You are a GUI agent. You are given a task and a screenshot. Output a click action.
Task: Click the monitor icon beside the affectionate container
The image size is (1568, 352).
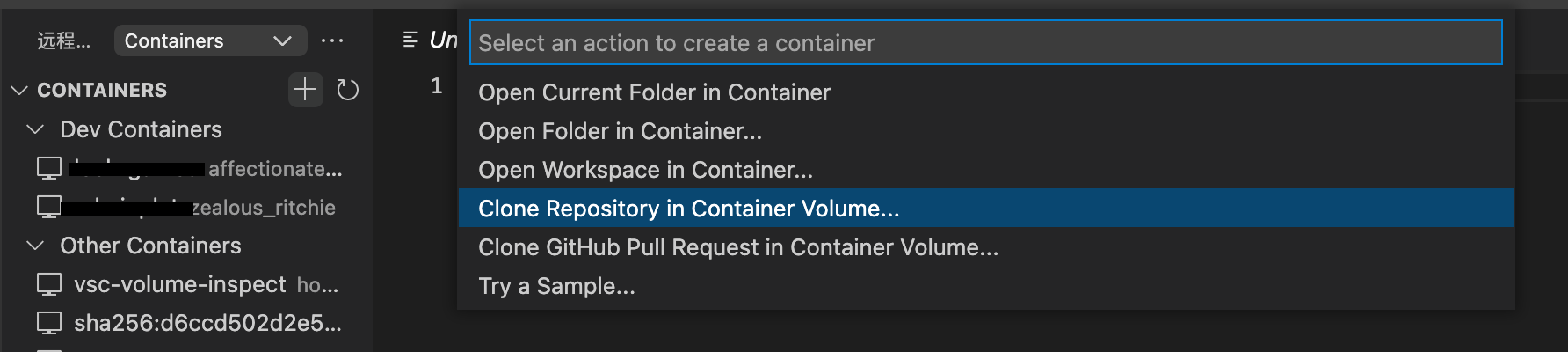click(49, 168)
